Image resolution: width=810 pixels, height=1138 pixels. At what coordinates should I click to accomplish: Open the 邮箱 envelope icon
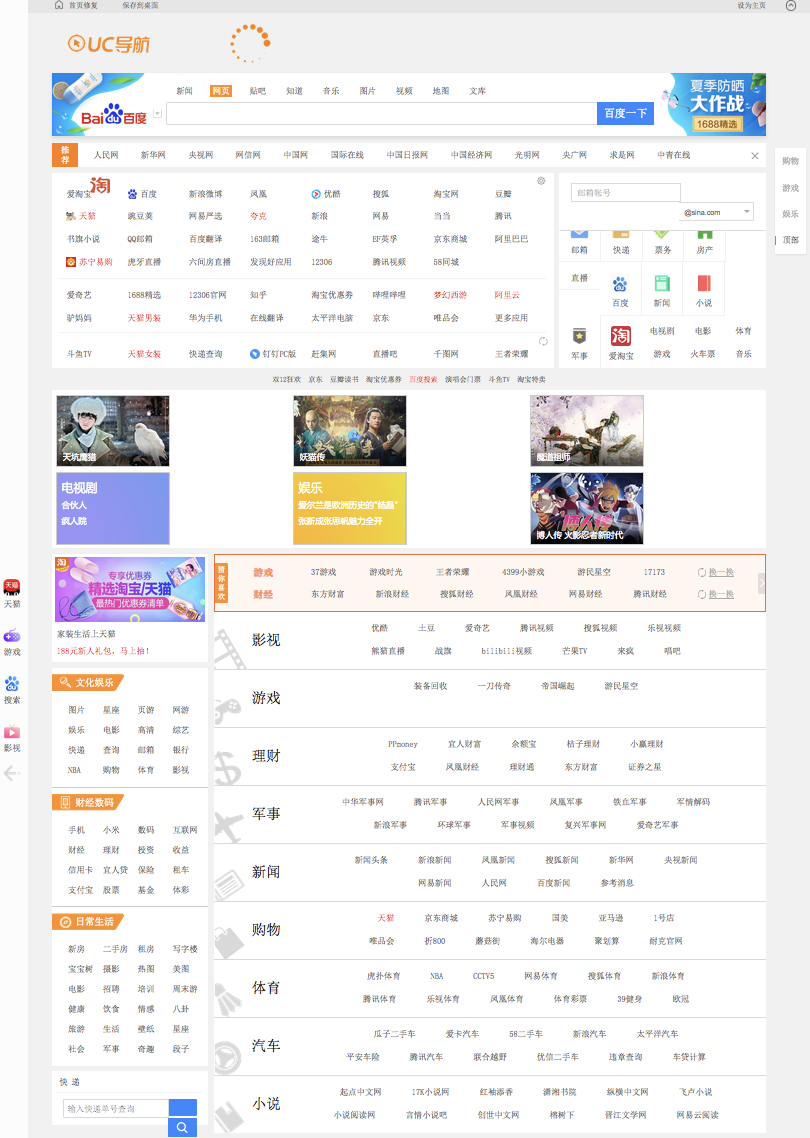pyautogui.click(x=579, y=234)
